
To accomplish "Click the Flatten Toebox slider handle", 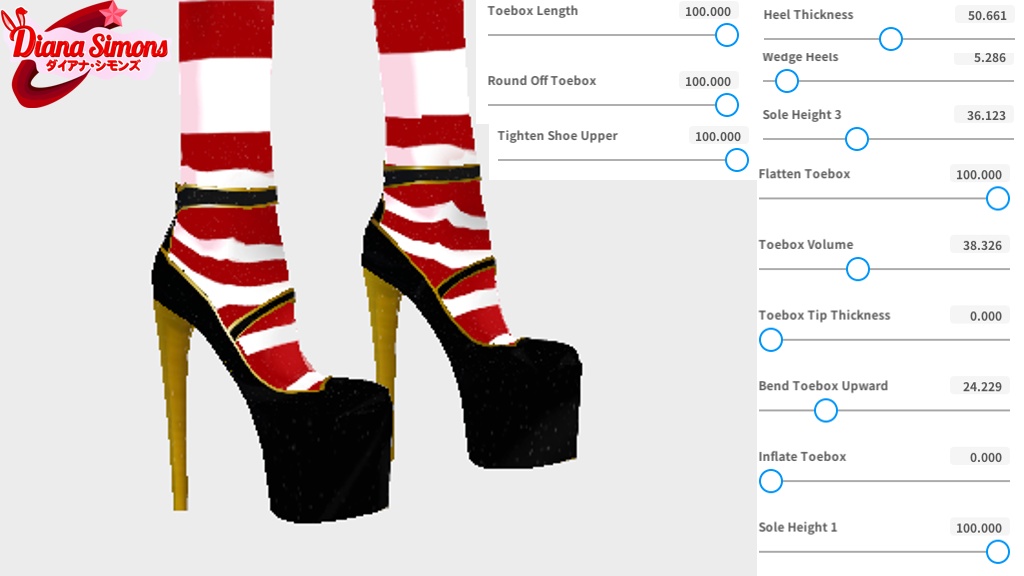I will click(x=997, y=198).
